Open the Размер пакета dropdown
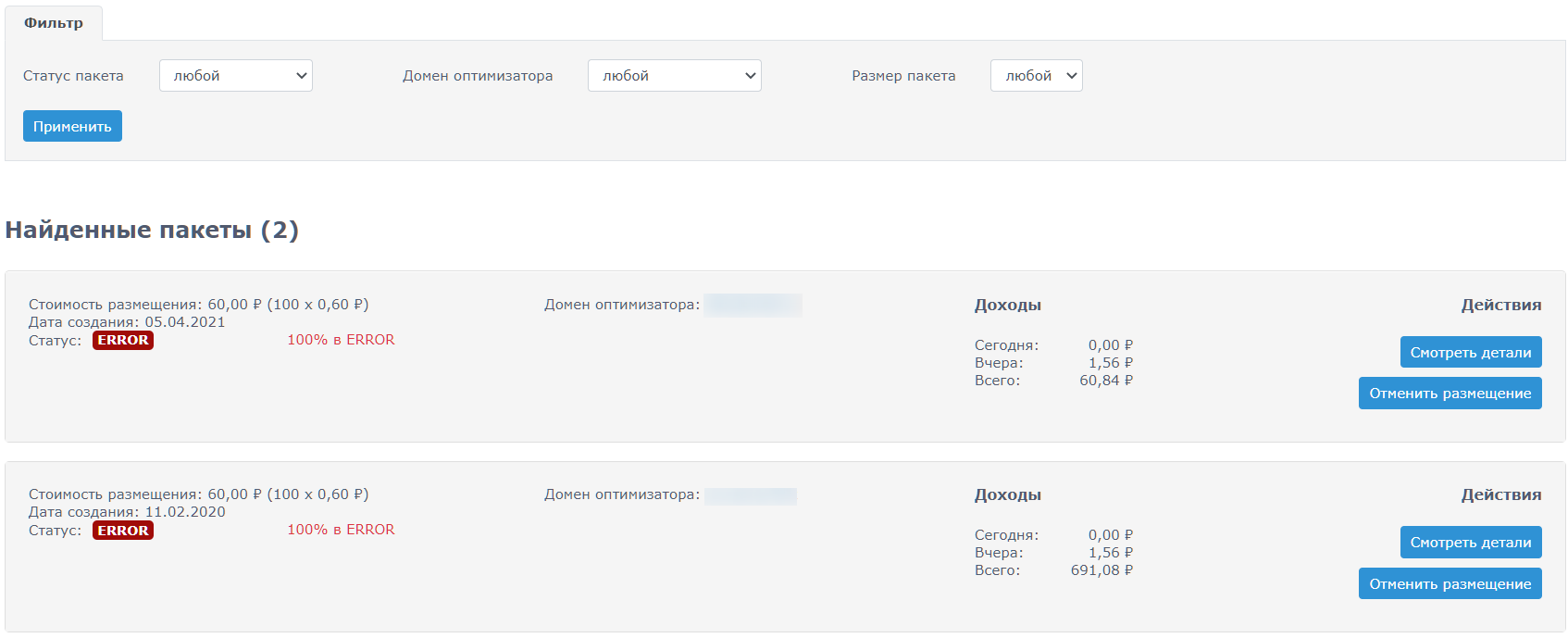The width and height of the screenshot is (1568, 638). (1037, 76)
